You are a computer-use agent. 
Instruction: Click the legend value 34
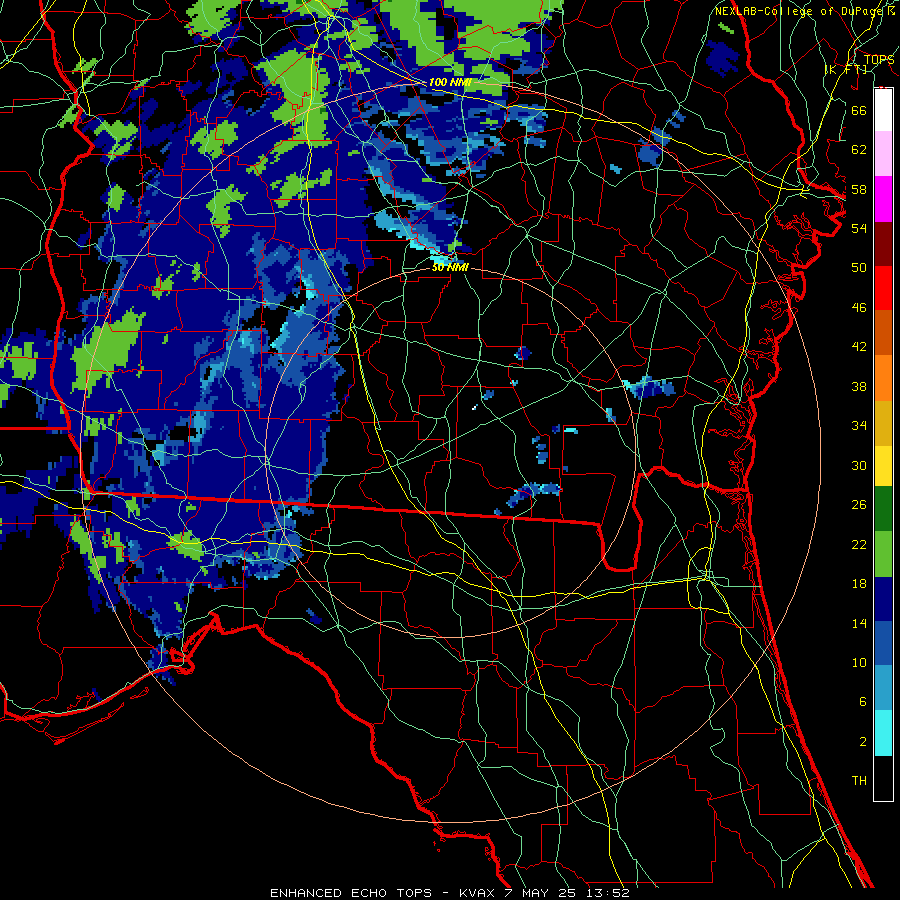coord(859,425)
